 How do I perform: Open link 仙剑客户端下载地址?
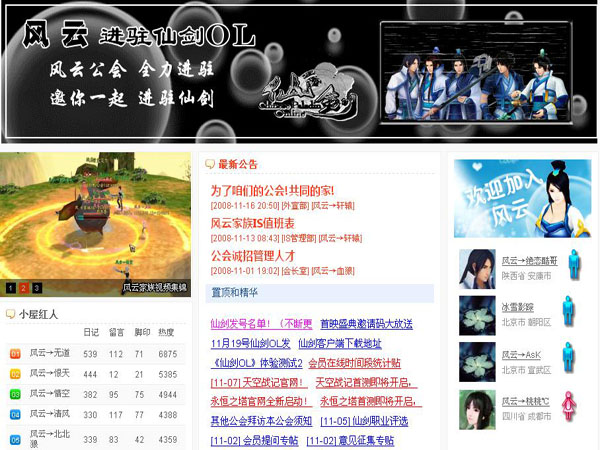coord(340,343)
